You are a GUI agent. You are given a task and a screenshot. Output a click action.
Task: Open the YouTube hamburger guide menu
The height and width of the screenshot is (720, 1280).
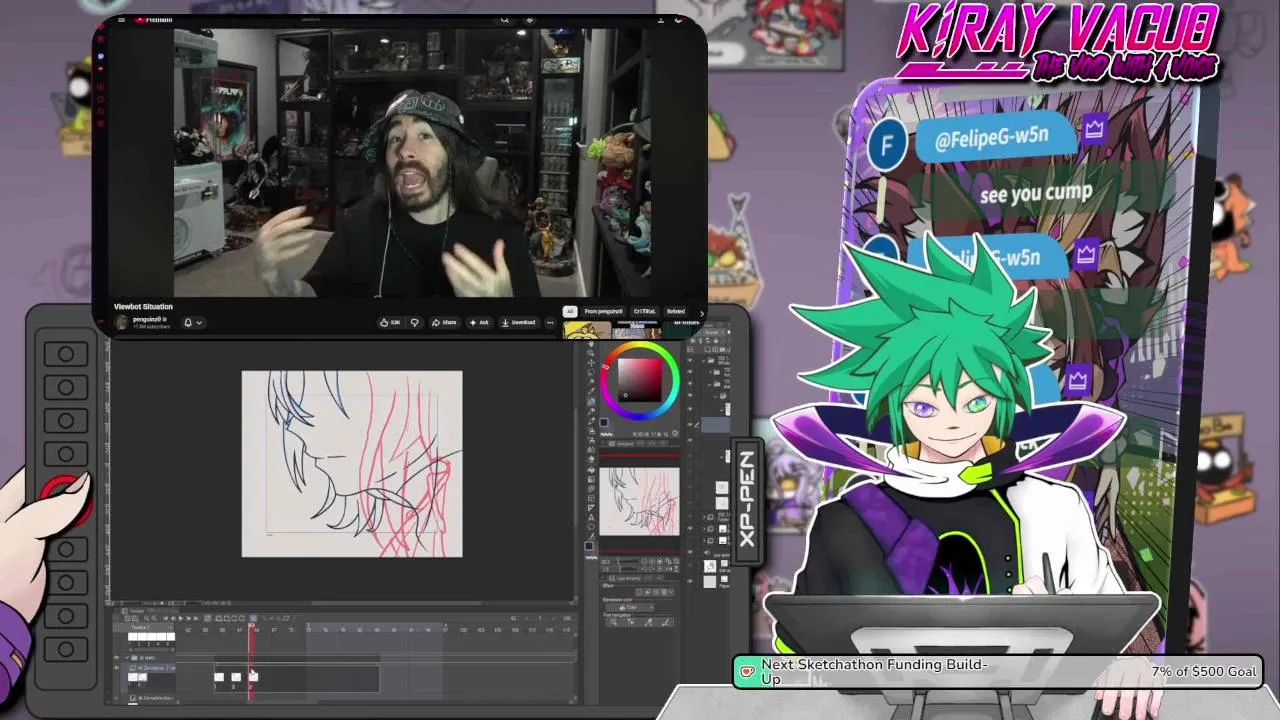pos(121,19)
